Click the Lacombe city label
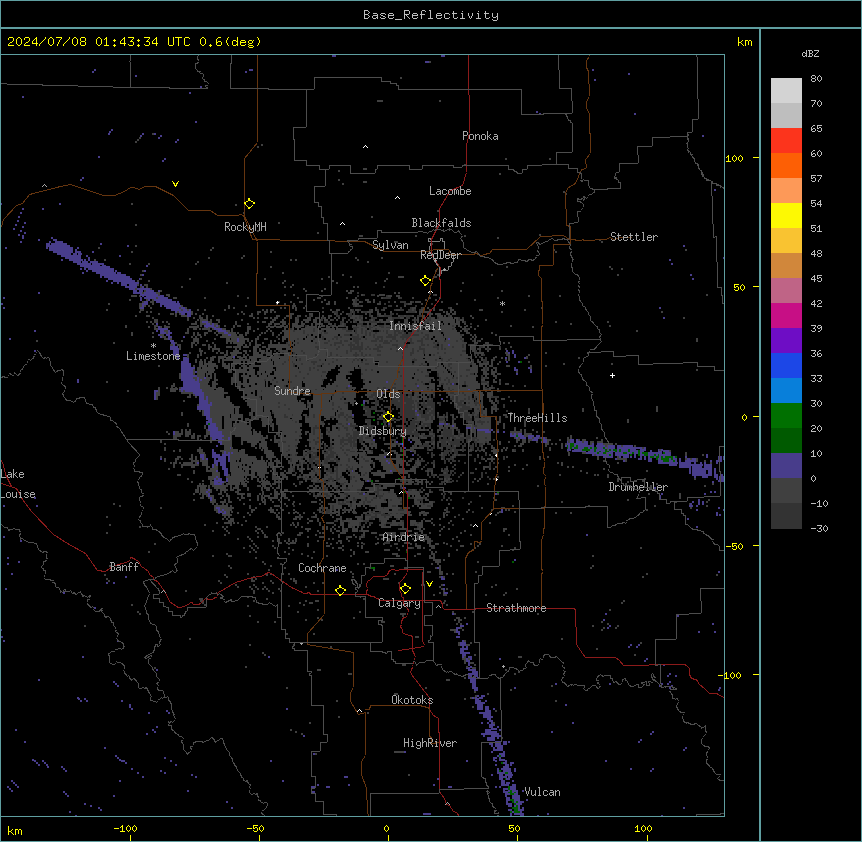 450,191
